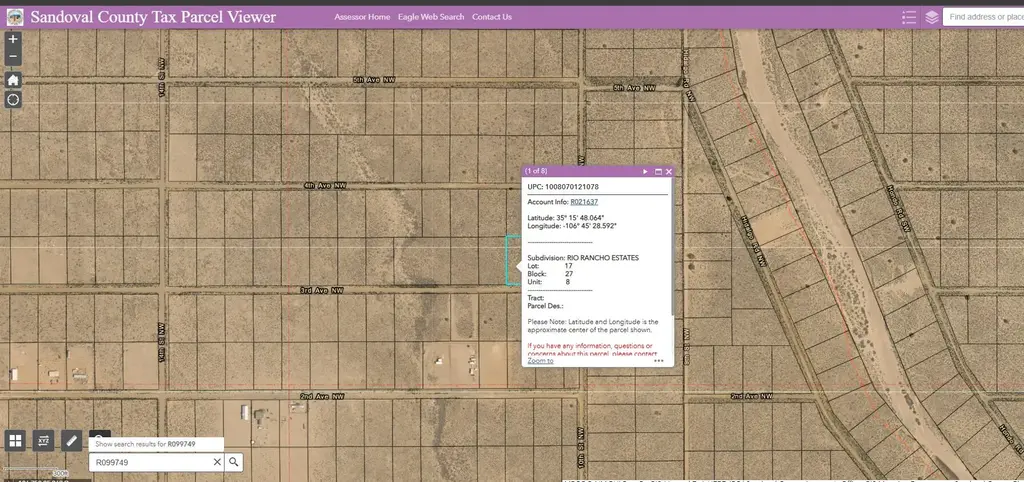Image resolution: width=1024 pixels, height=482 pixels.
Task: Open the XYZ coordinate conversion tool
Action: click(x=43, y=440)
